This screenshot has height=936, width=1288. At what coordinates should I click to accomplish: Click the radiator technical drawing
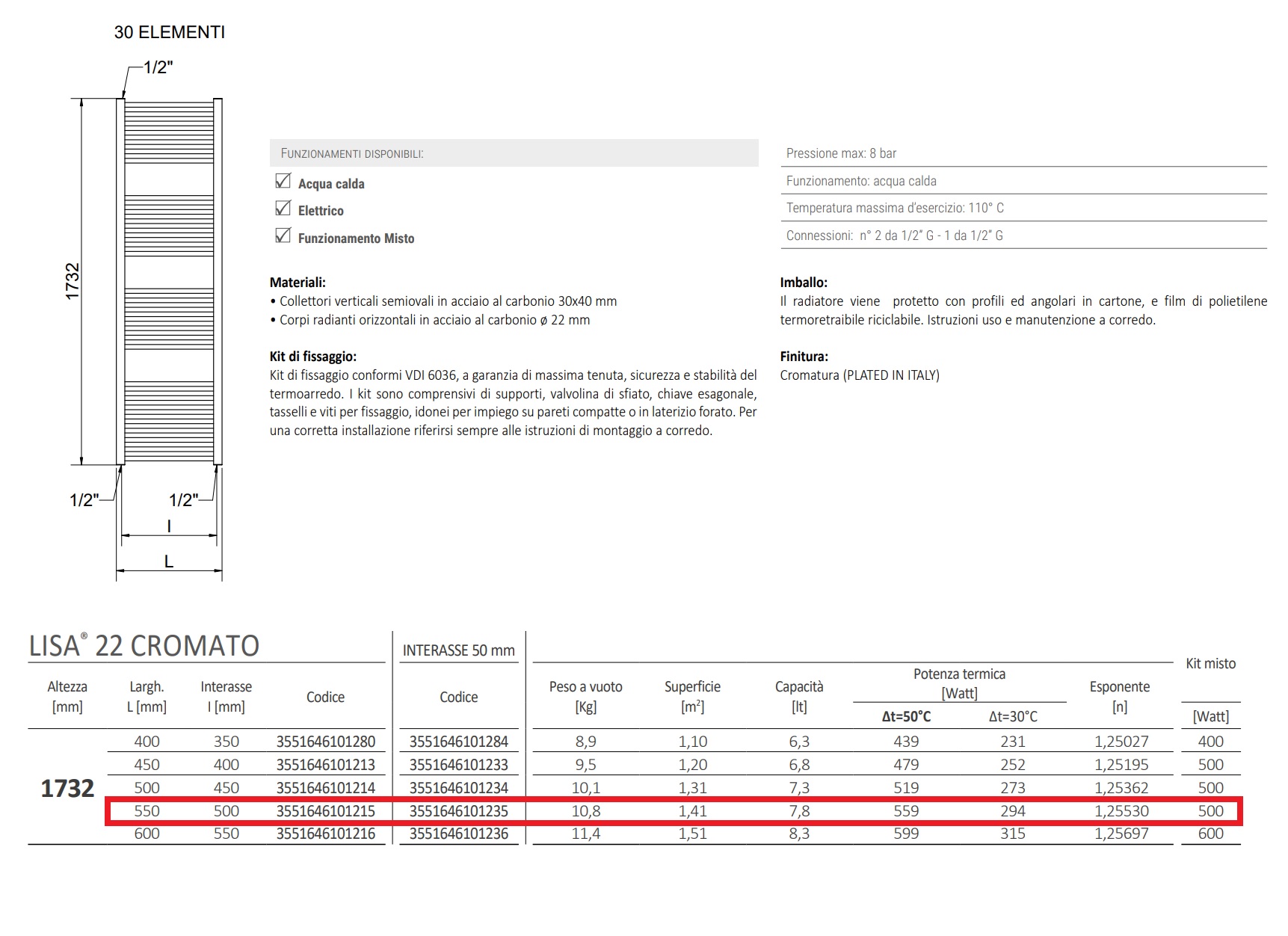coord(169,281)
